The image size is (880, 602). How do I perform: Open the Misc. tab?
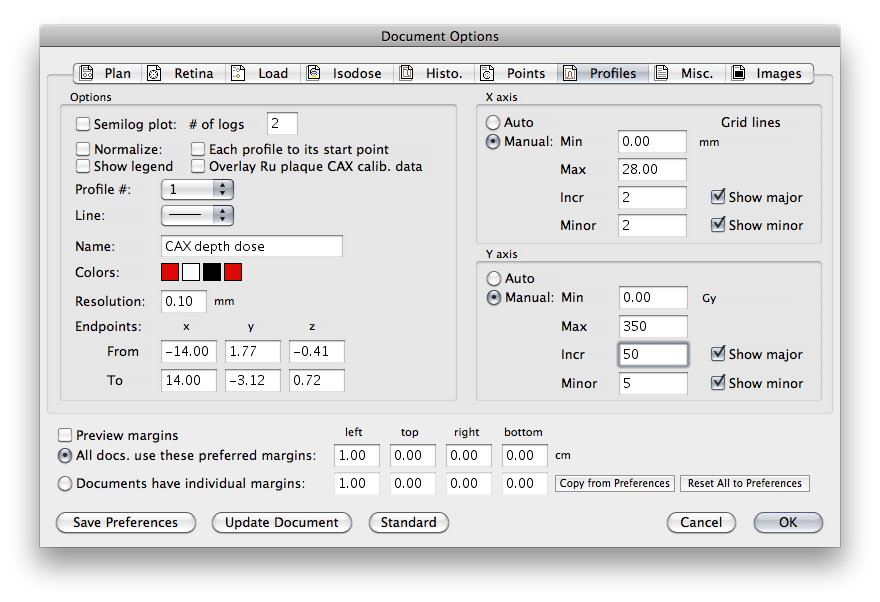687,73
